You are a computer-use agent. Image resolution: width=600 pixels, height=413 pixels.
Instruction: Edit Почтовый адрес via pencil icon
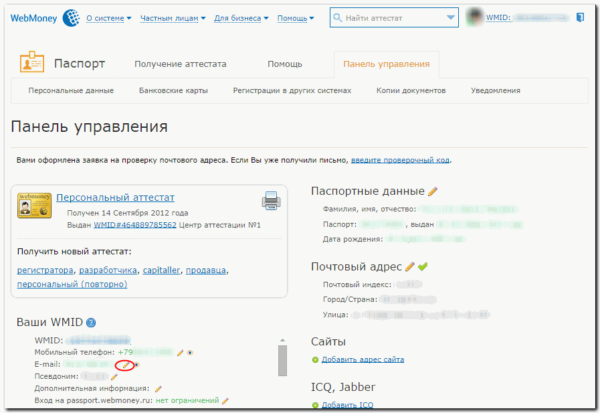[x=410, y=266]
